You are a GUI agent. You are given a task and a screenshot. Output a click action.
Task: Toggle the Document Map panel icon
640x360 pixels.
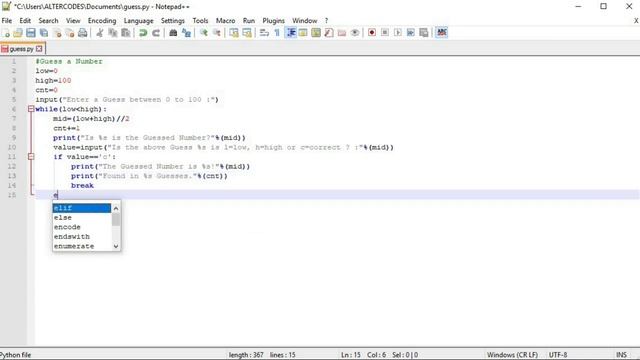(x=316, y=33)
